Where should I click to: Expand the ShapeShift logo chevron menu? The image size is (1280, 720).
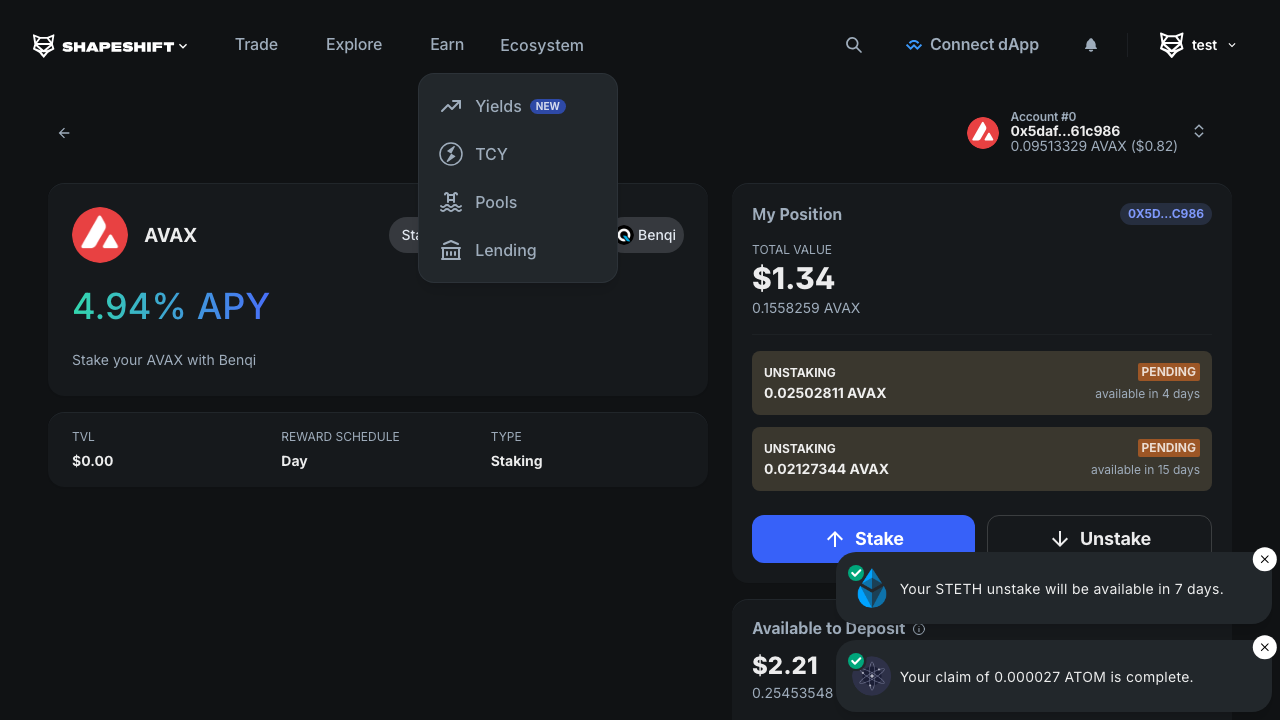pos(183,46)
